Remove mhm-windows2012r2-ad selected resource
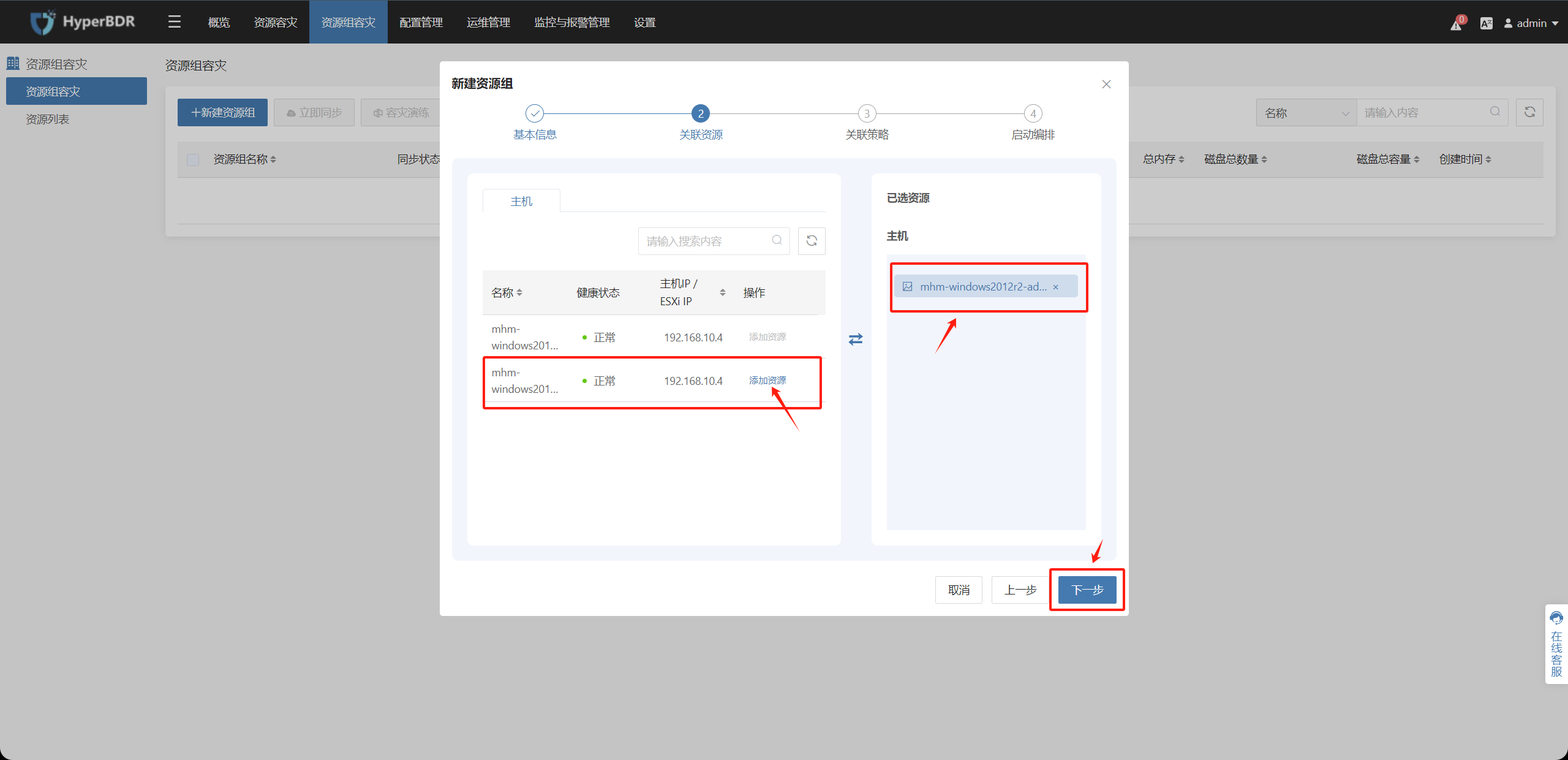 pyautogui.click(x=1055, y=287)
